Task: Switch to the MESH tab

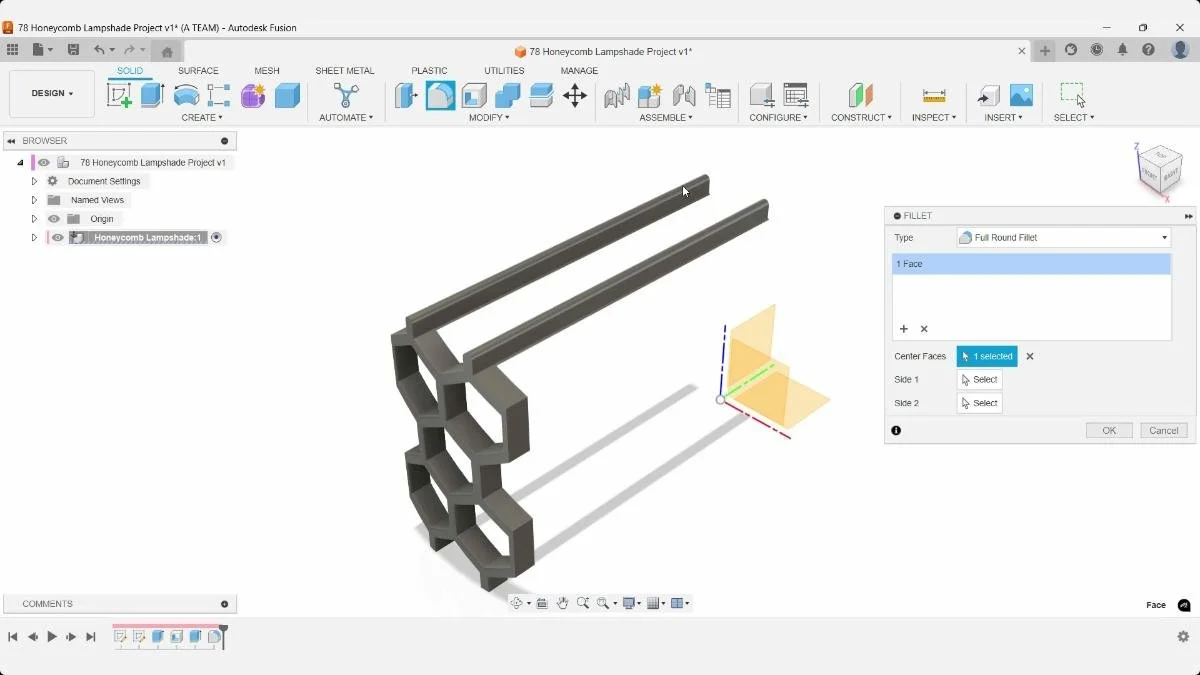Action: (x=267, y=71)
